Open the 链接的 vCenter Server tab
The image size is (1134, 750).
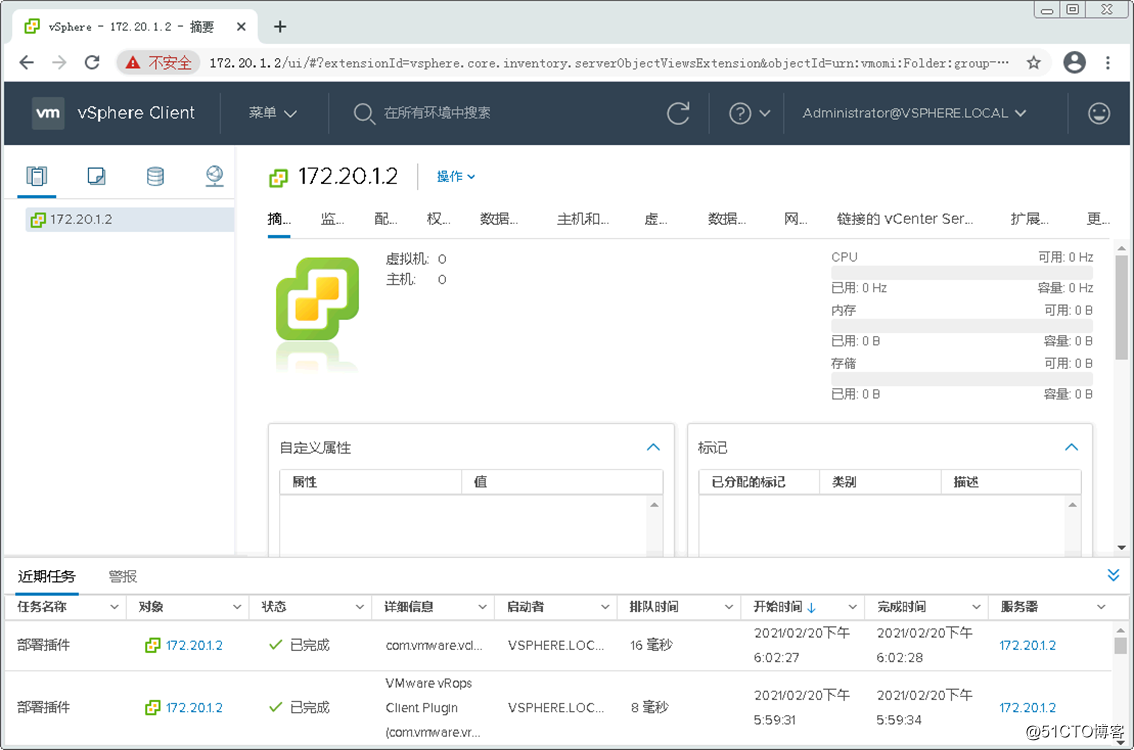click(x=905, y=219)
